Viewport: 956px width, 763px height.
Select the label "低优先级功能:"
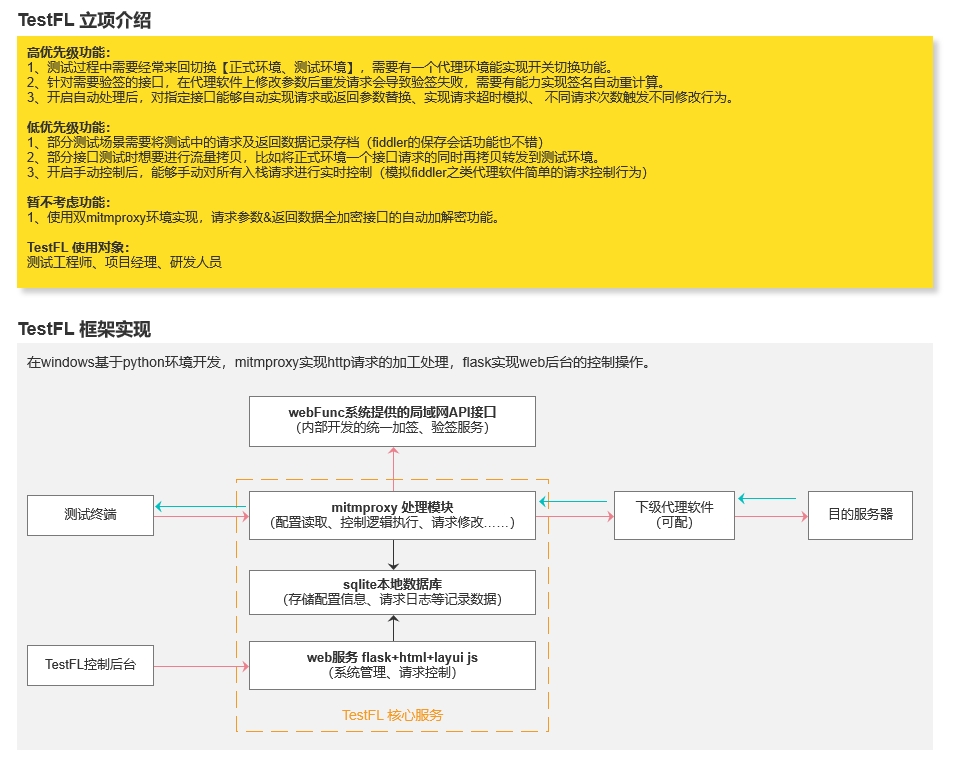[x=68, y=127]
